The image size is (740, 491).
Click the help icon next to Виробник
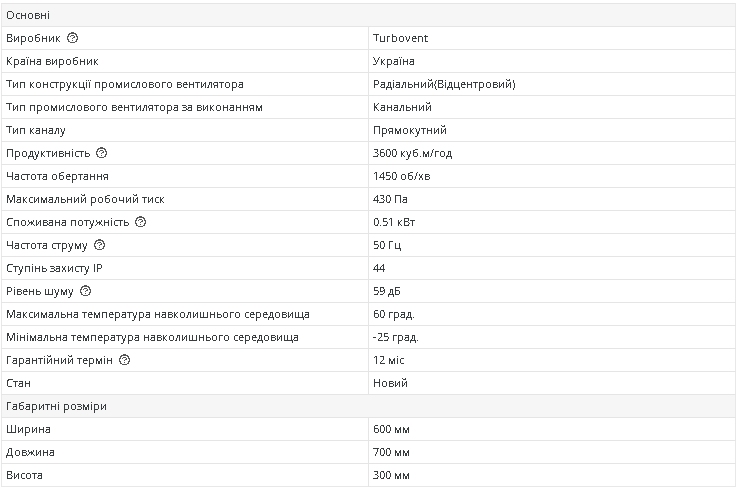(72, 38)
